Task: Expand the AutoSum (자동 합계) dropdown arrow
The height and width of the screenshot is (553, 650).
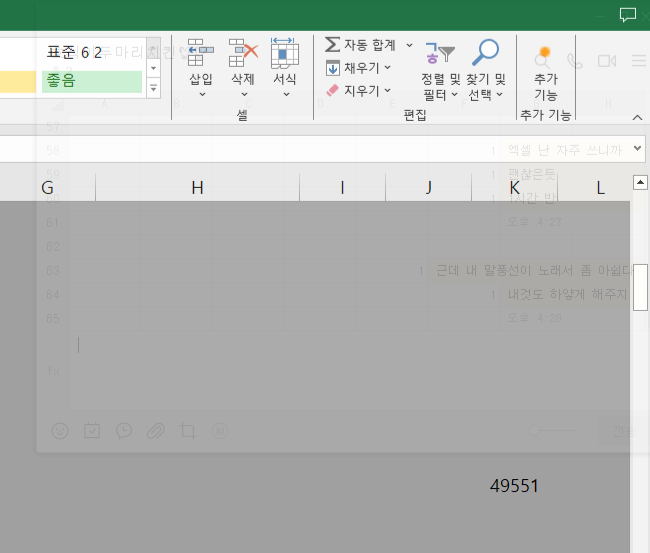Action: pyautogui.click(x=409, y=45)
